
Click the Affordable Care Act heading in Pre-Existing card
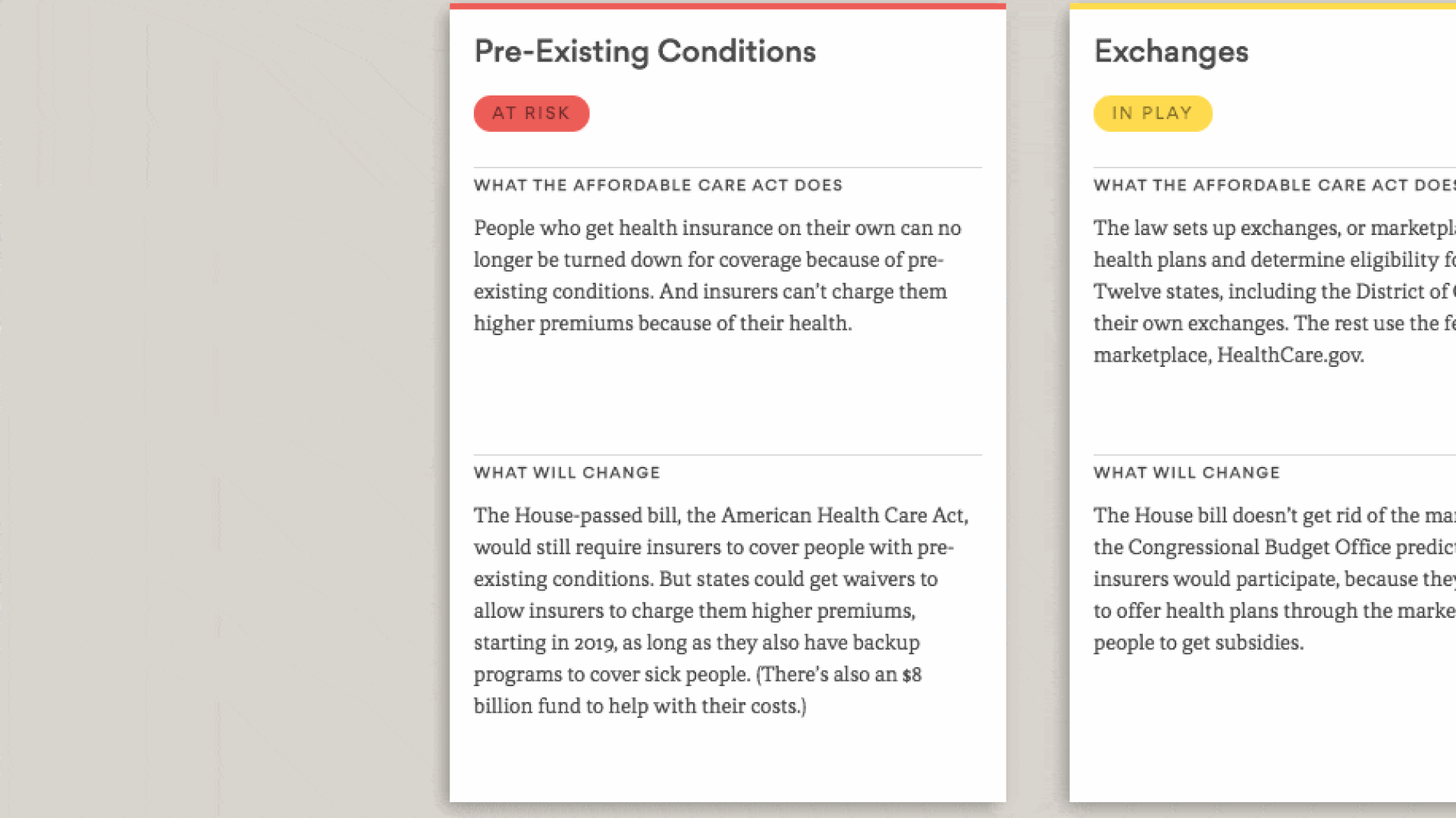click(658, 185)
